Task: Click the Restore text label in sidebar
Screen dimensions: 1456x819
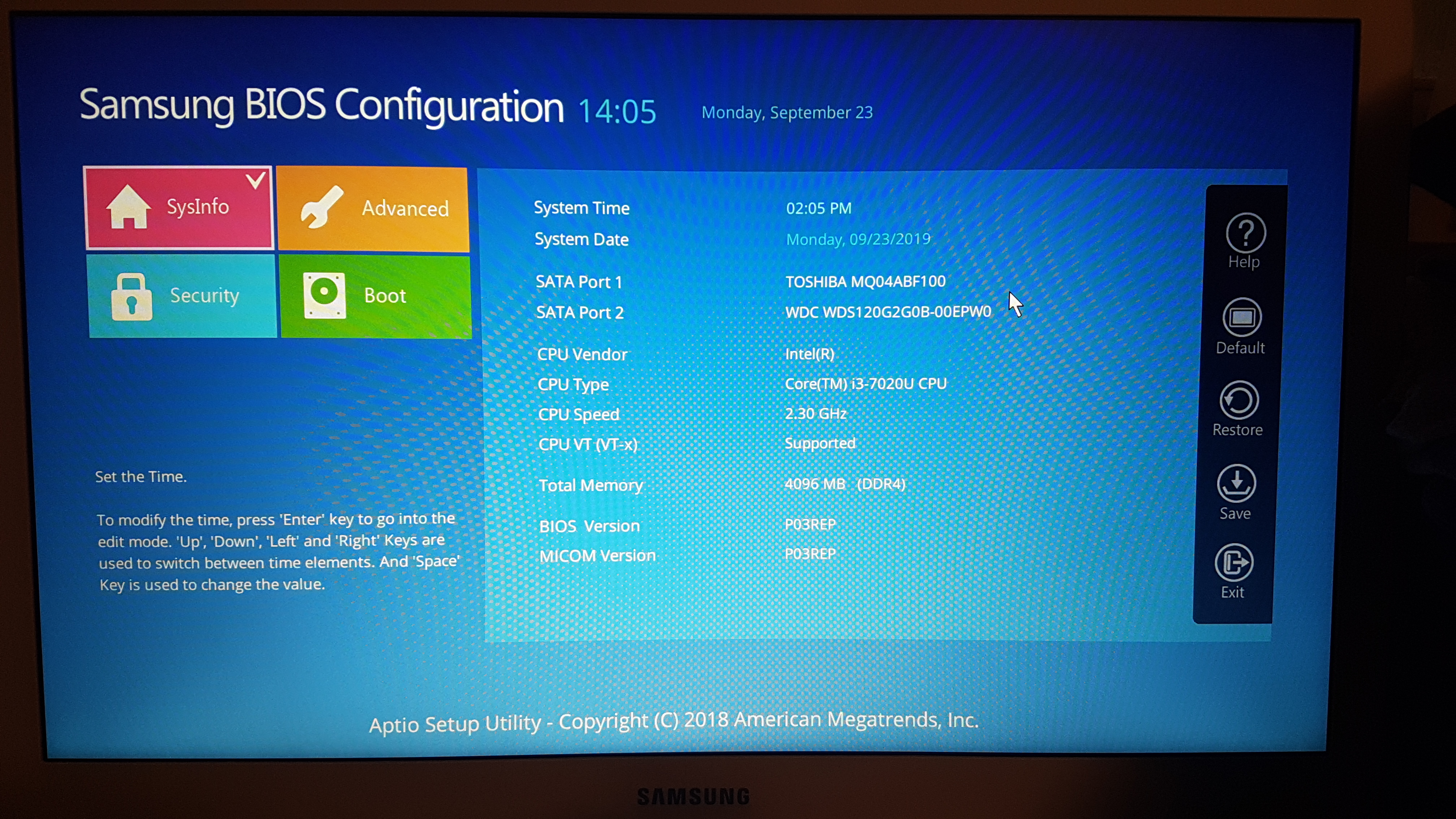Action: (1237, 430)
